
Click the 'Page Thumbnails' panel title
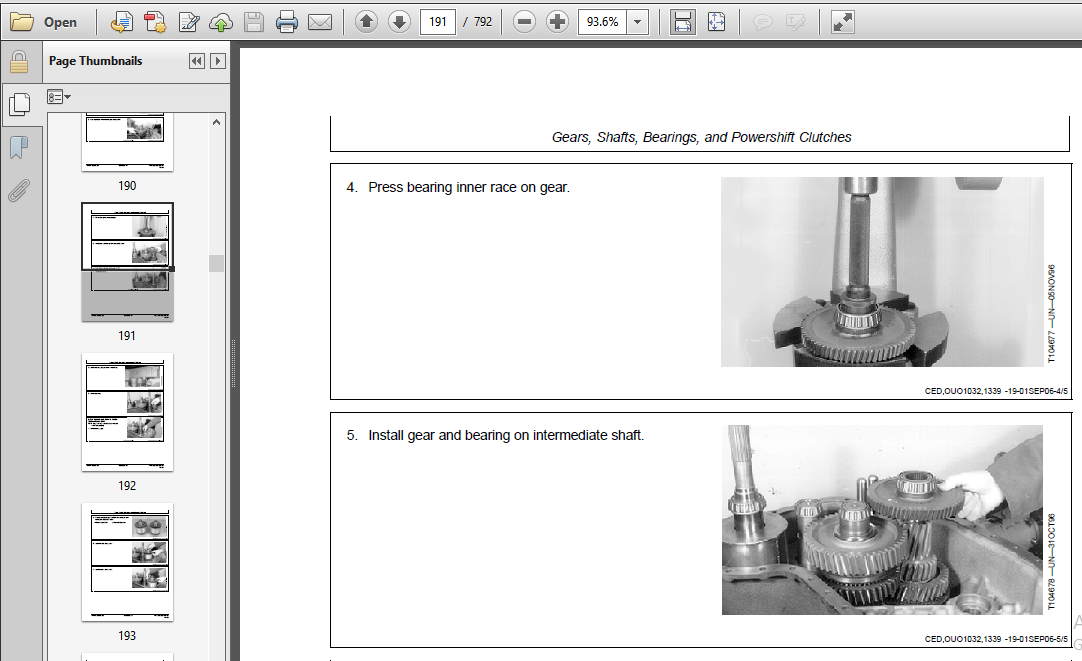95,61
